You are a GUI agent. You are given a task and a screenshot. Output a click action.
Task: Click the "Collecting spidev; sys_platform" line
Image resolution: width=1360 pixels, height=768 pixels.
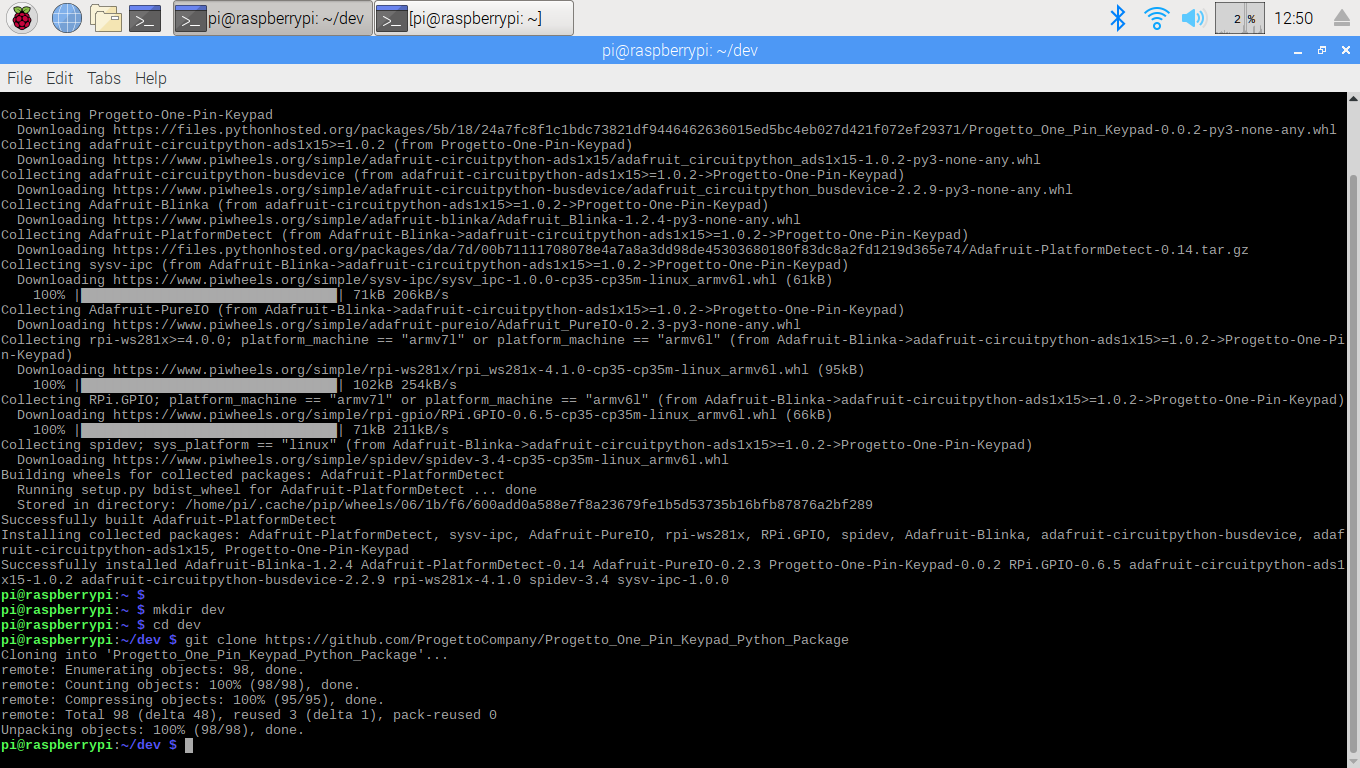pos(517,445)
